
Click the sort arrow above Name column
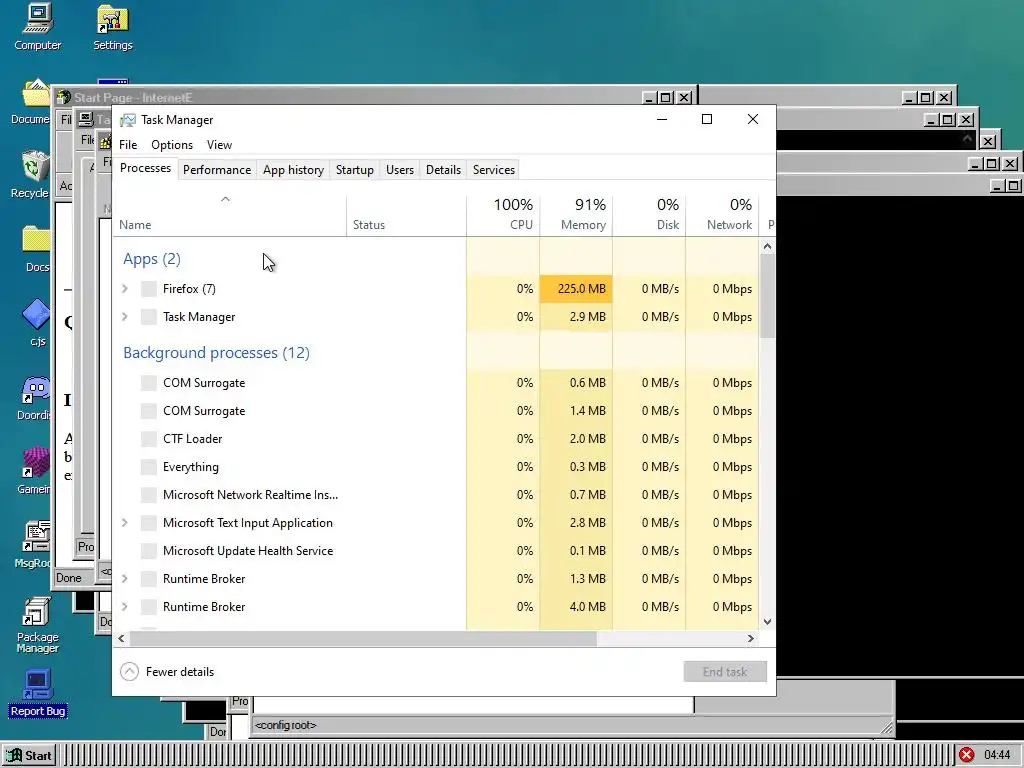pos(225,199)
